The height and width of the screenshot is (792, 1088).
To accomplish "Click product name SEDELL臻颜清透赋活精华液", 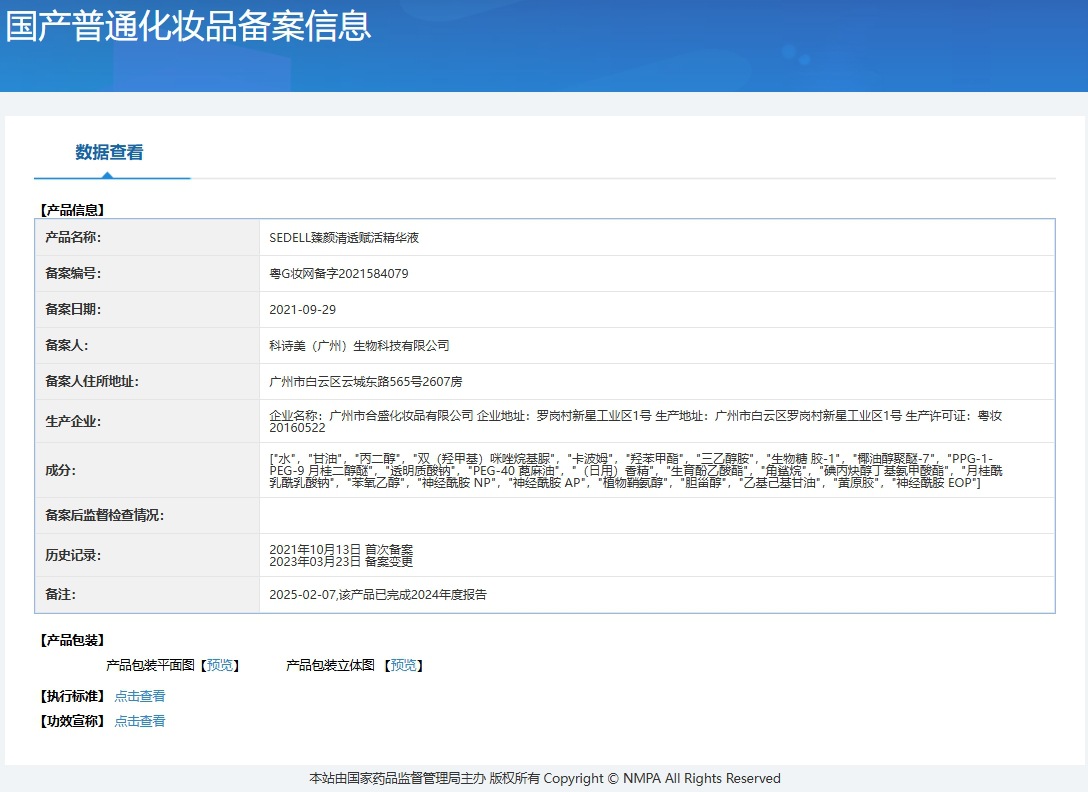I will pos(344,237).
